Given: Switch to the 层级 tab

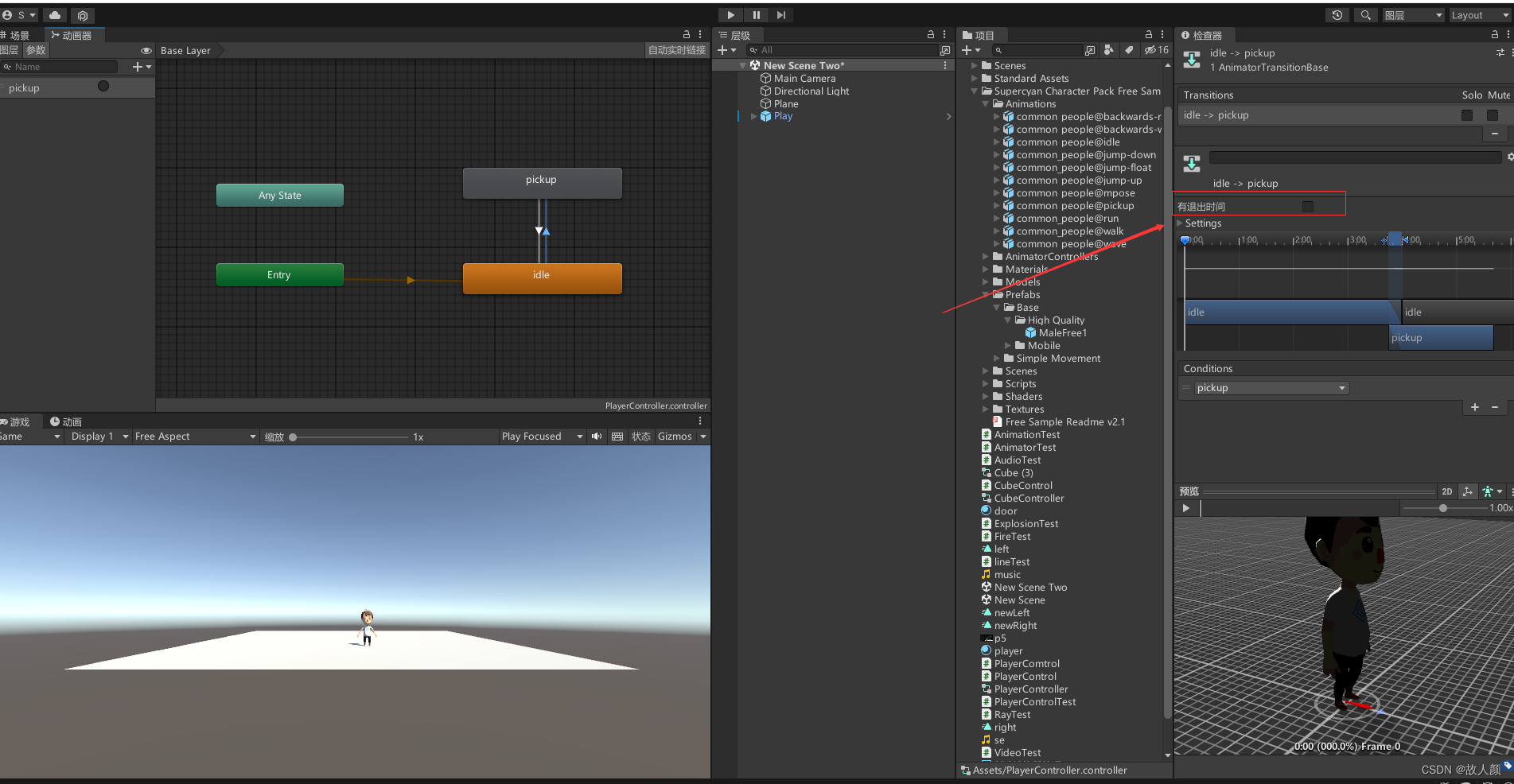Looking at the screenshot, I should [738, 34].
